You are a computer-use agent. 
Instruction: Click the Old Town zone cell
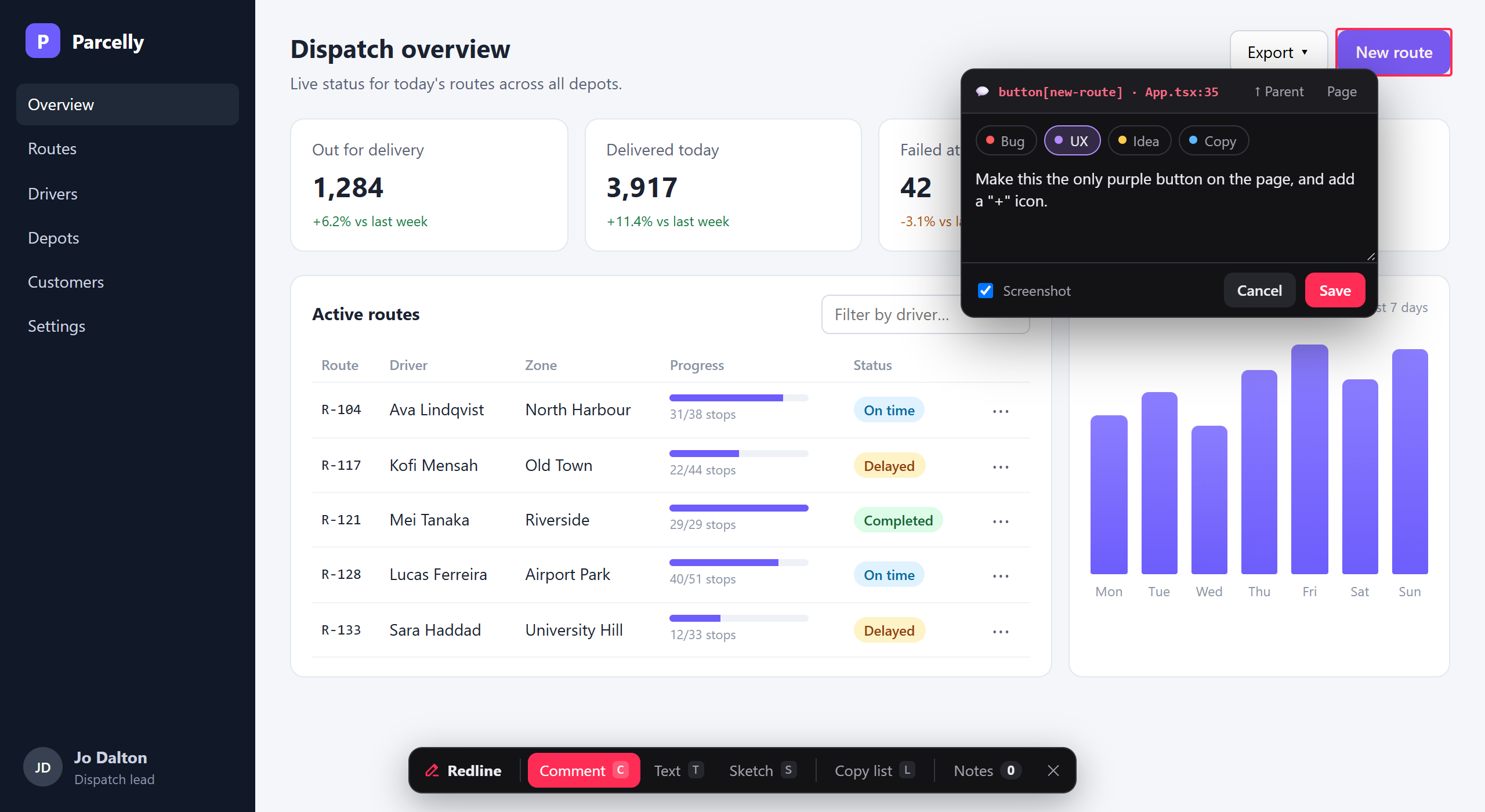click(559, 465)
